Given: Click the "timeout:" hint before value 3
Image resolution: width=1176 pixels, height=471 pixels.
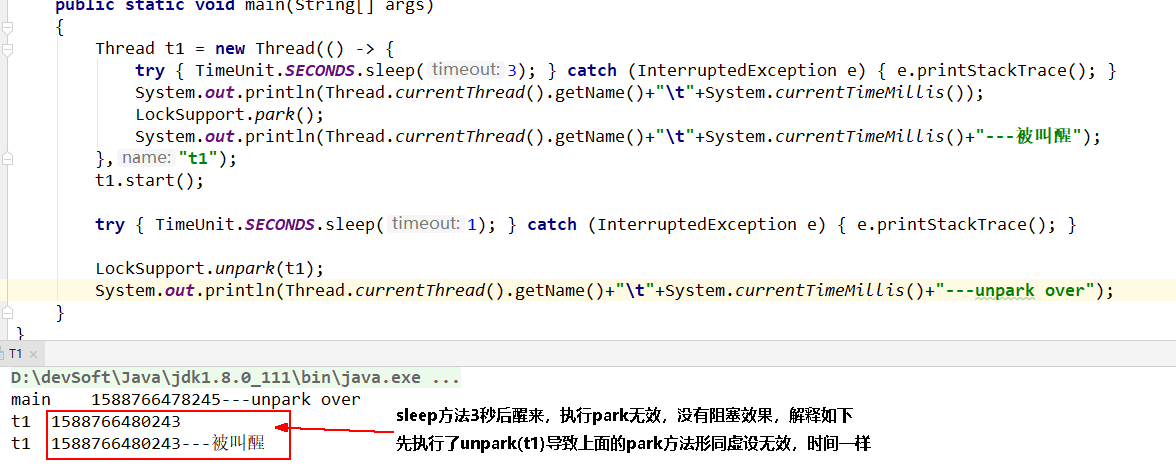Looking at the screenshot, I should (x=466, y=70).
